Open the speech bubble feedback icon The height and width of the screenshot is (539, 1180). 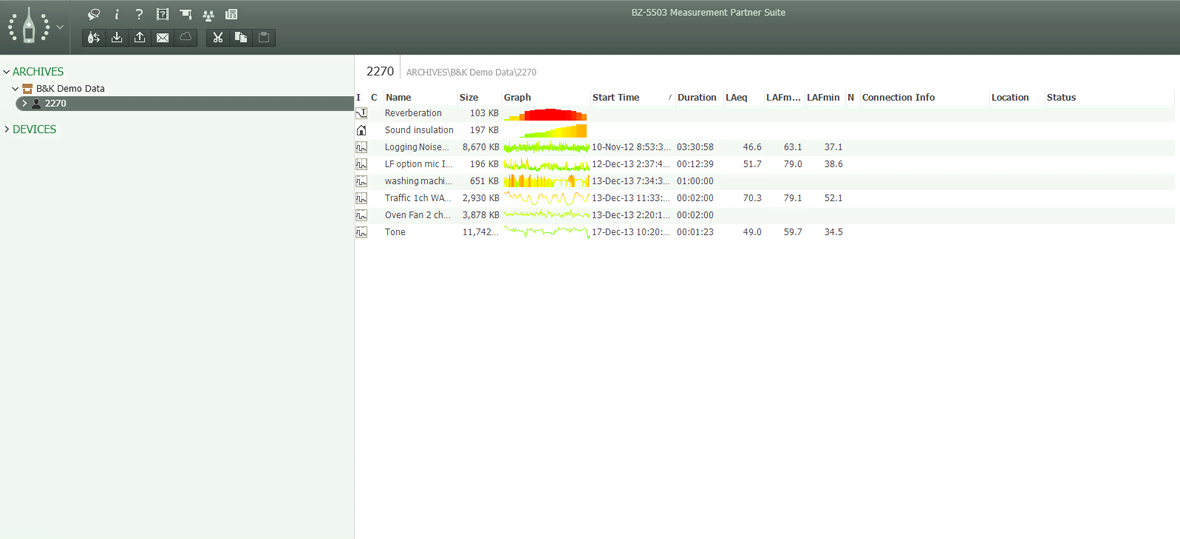pos(94,14)
